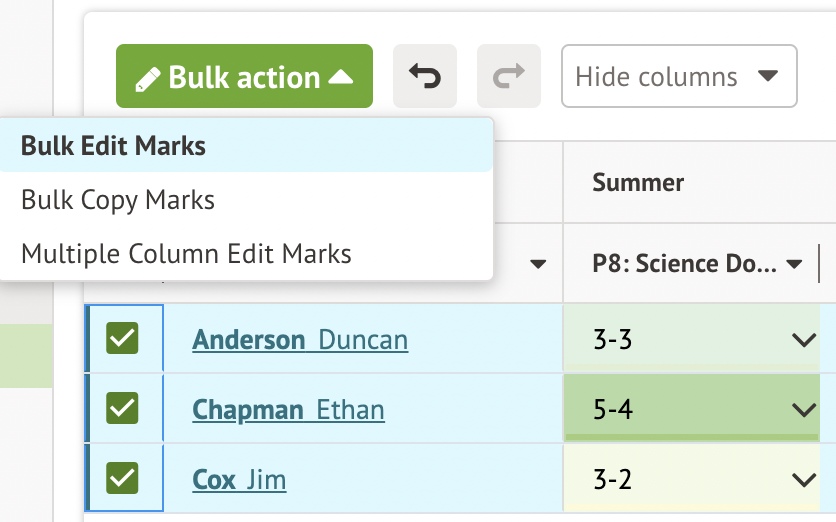This screenshot has width=836, height=522.
Task: Click the Summer column header
Action: (x=638, y=182)
